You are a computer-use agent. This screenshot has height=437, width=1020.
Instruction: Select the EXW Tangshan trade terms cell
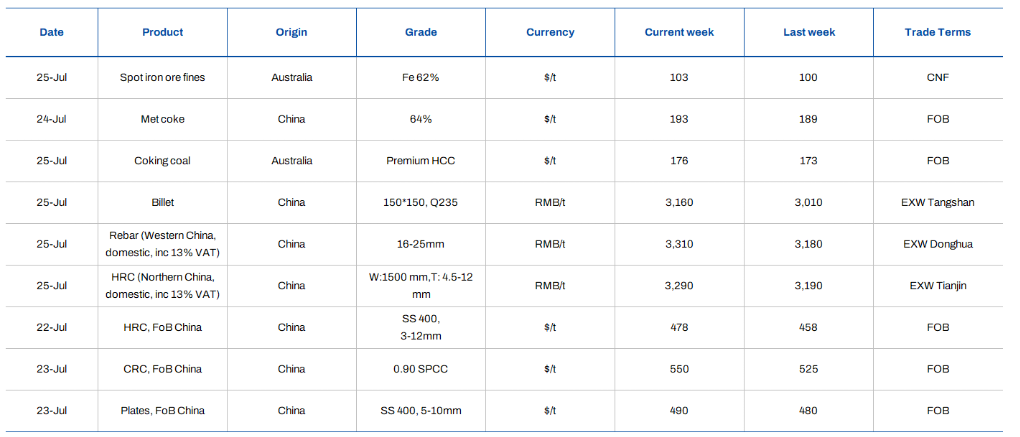(x=937, y=202)
